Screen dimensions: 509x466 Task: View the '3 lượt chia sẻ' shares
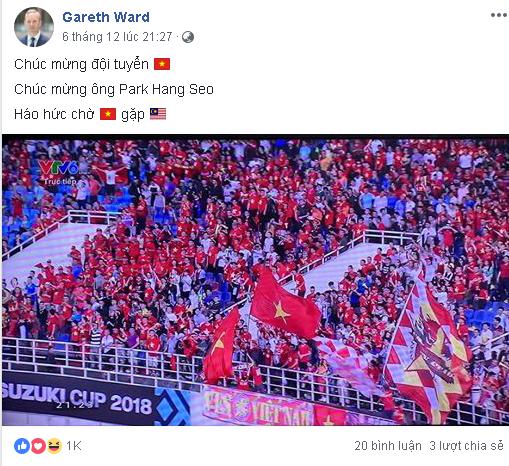[466, 446]
